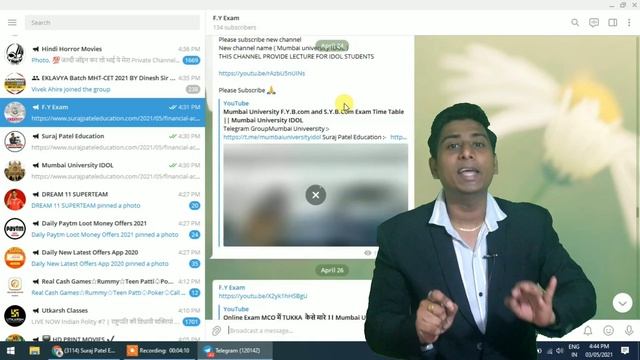The width and height of the screenshot is (640, 360).
Task: Click the 1869 unread badge
Action: pyautogui.click(x=191, y=60)
